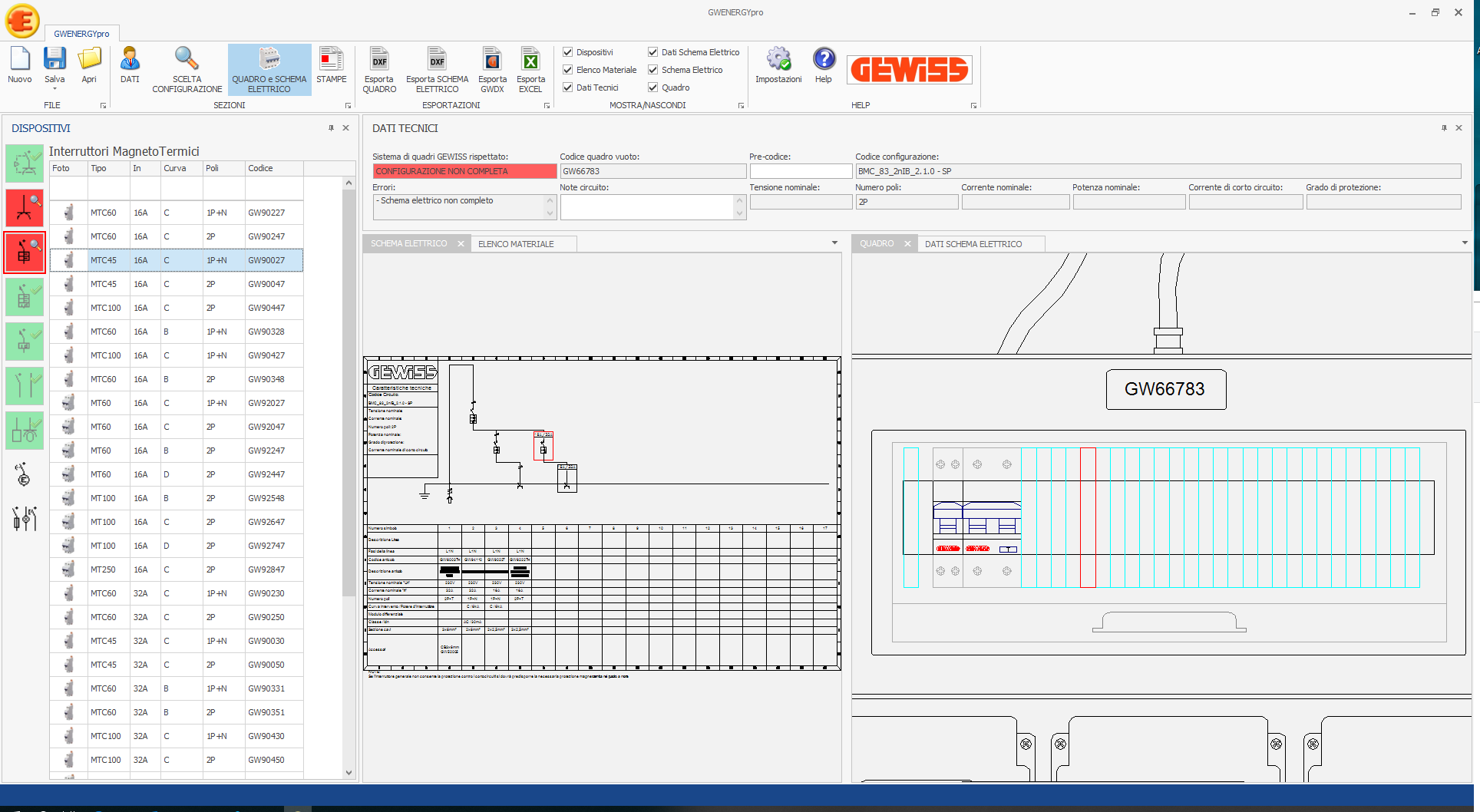This screenshot has width=1480, height=812.
Task: Sort devices by Tipo column header
Action: [x=108, y=168]
